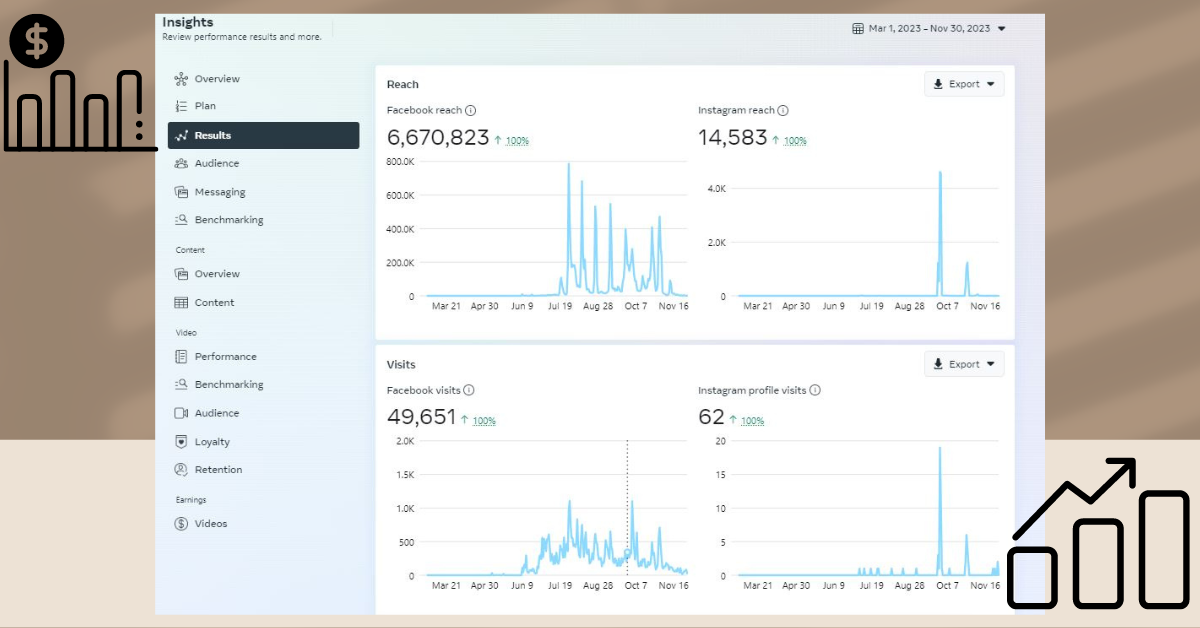
Task: Click the Mar 1, 2023 – Nov 30, 2023 range
Action: (x=929, y=29)
